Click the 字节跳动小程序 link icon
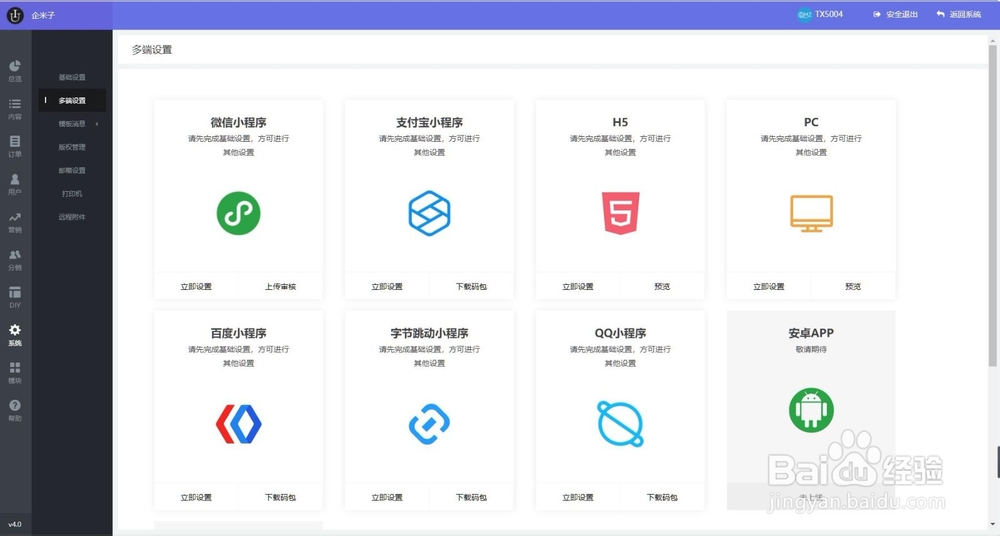The image size is (1000, 536). [x=429, y=424]
